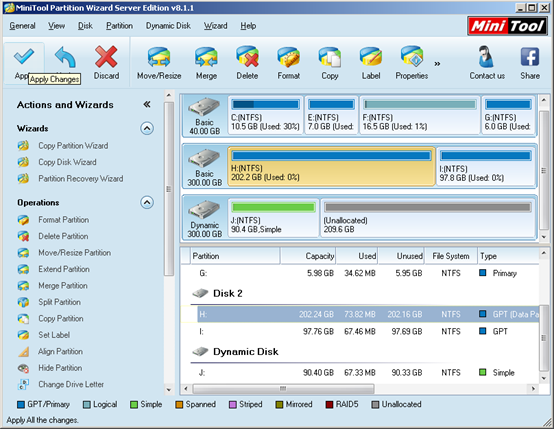554x429 pixels.
Task: Select the J: NTFS Simple volume block
Action: pos(273,218)
